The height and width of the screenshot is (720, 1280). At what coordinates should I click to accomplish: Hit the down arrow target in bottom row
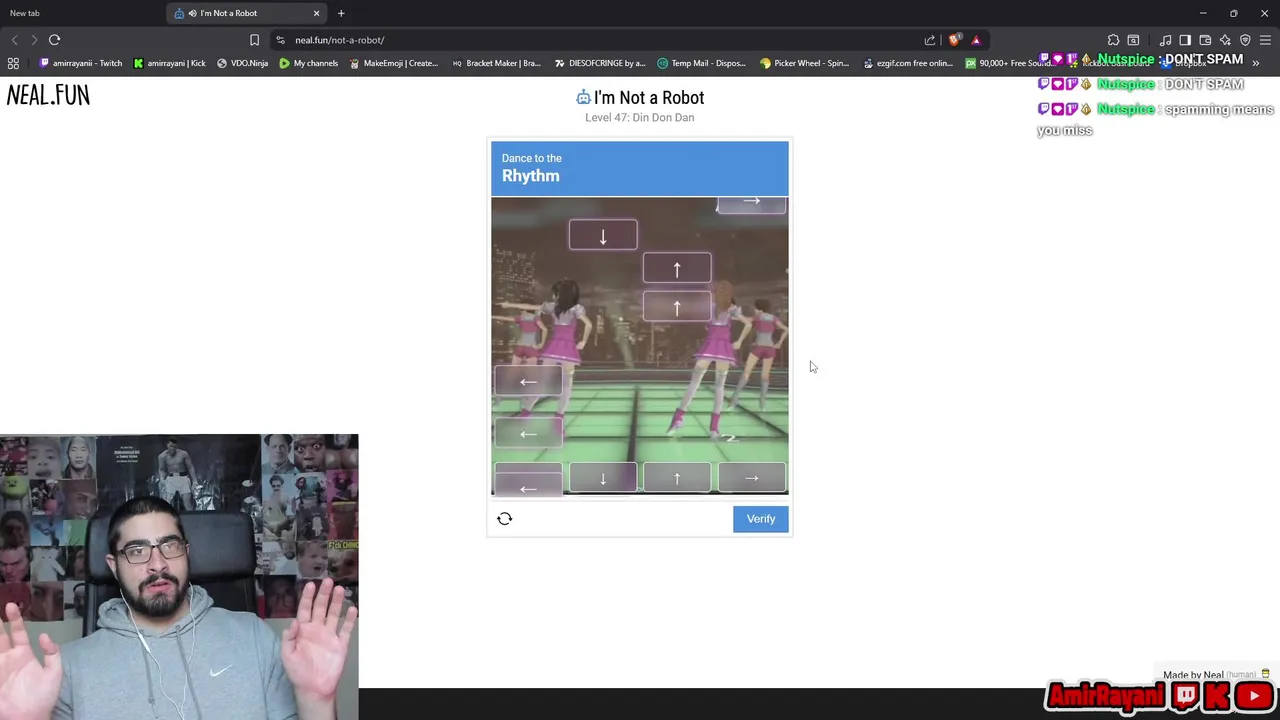click(603, 478)
